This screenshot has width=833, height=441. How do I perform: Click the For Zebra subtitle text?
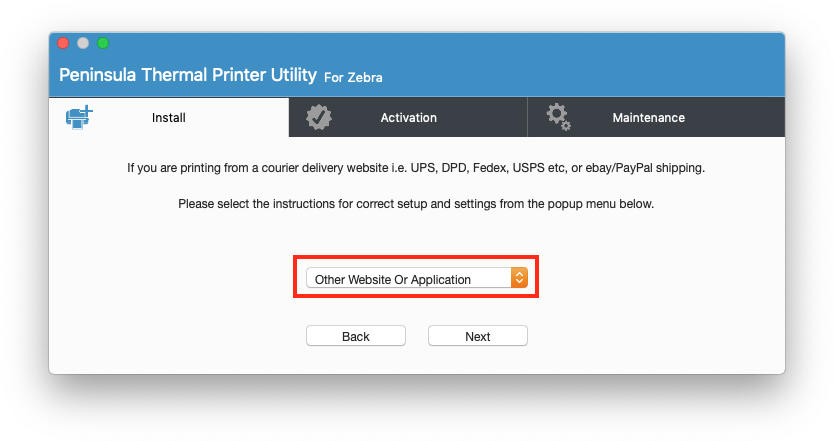pos(353,78)
